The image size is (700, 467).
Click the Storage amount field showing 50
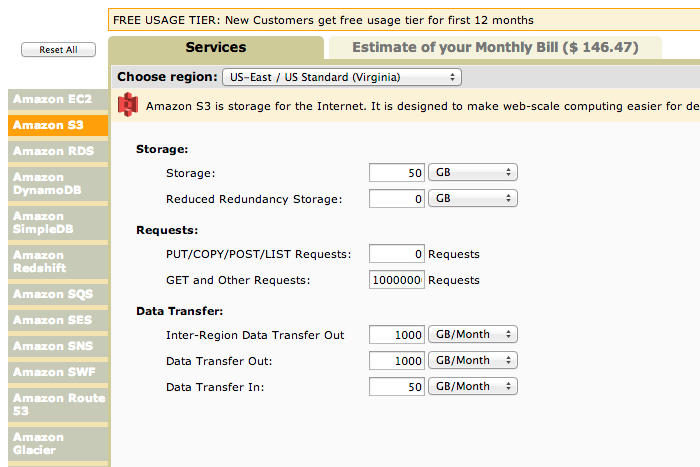click(396, 173)
